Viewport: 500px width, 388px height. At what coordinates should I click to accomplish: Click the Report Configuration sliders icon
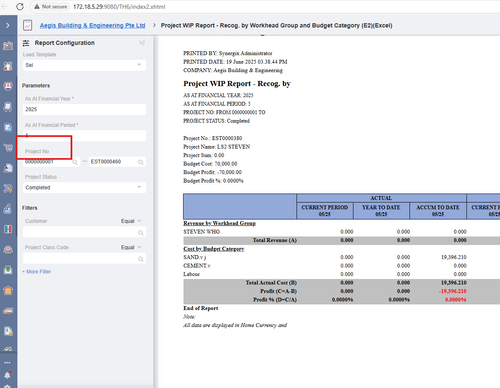tap(26, 43)
